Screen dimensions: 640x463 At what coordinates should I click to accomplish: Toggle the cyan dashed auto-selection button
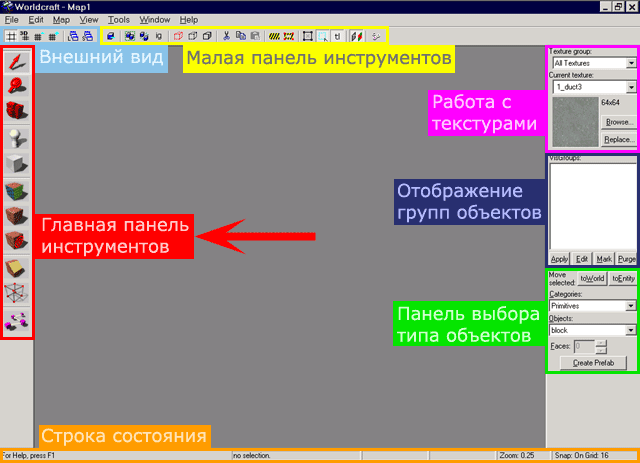[x=322, y=36]
